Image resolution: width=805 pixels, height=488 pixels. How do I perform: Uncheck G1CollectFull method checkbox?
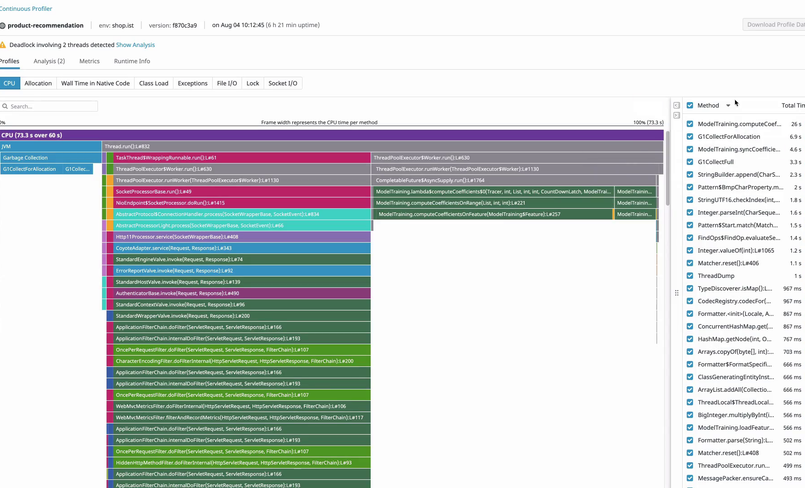[689, 162]
